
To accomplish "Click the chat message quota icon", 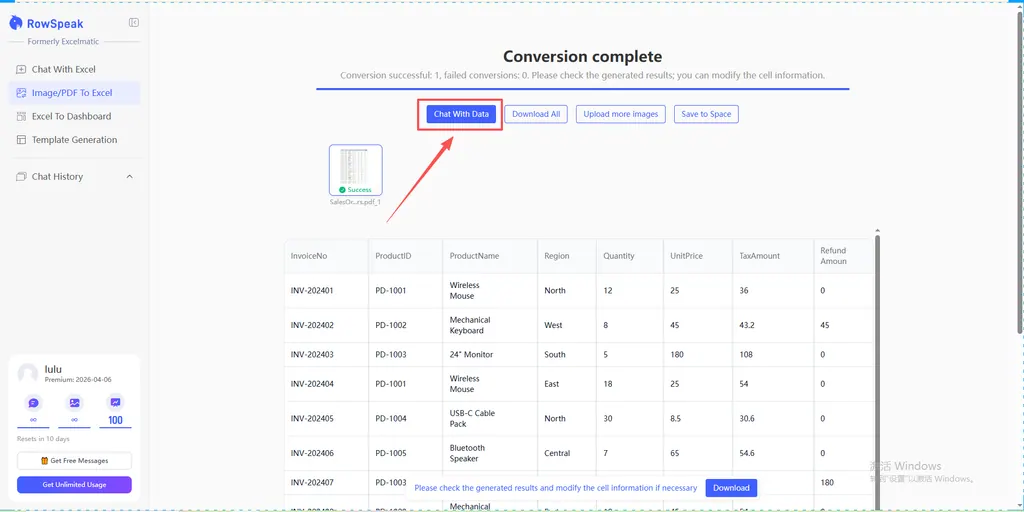I will 33,402.
